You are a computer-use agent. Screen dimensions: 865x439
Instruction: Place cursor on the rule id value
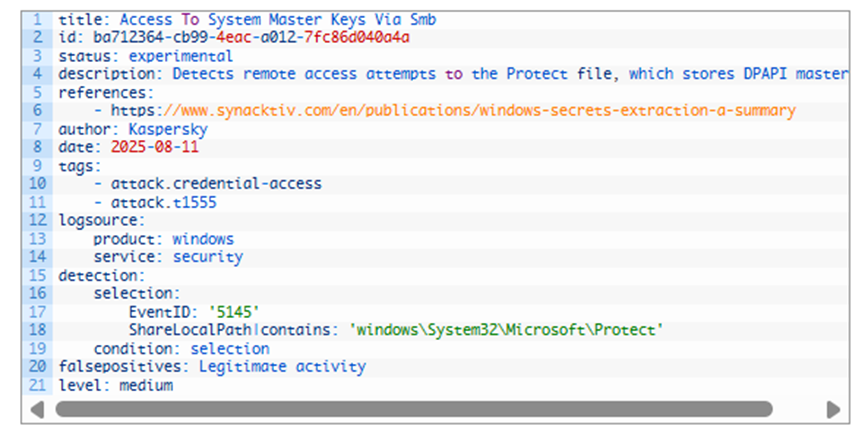251,38
